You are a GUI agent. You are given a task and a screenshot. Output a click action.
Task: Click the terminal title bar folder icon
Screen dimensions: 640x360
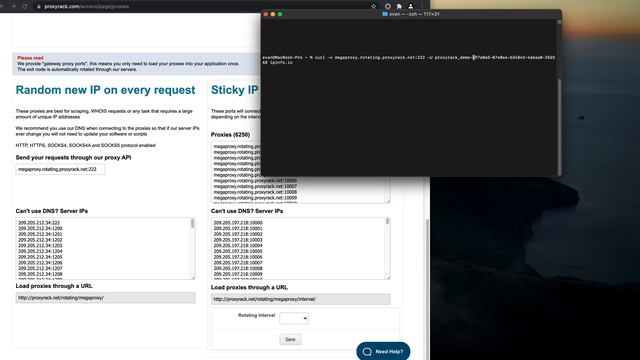tap(384, 14)
